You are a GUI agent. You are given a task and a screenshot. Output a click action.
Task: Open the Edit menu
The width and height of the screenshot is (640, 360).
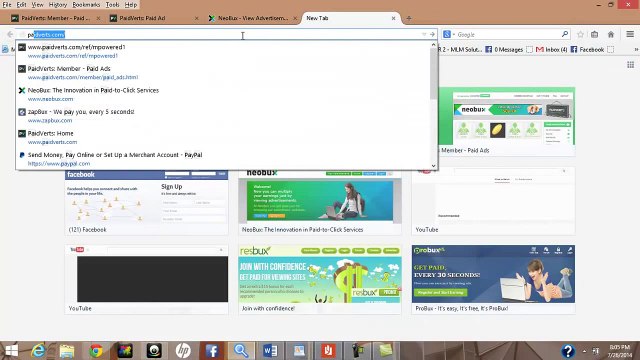pos(21,5)
